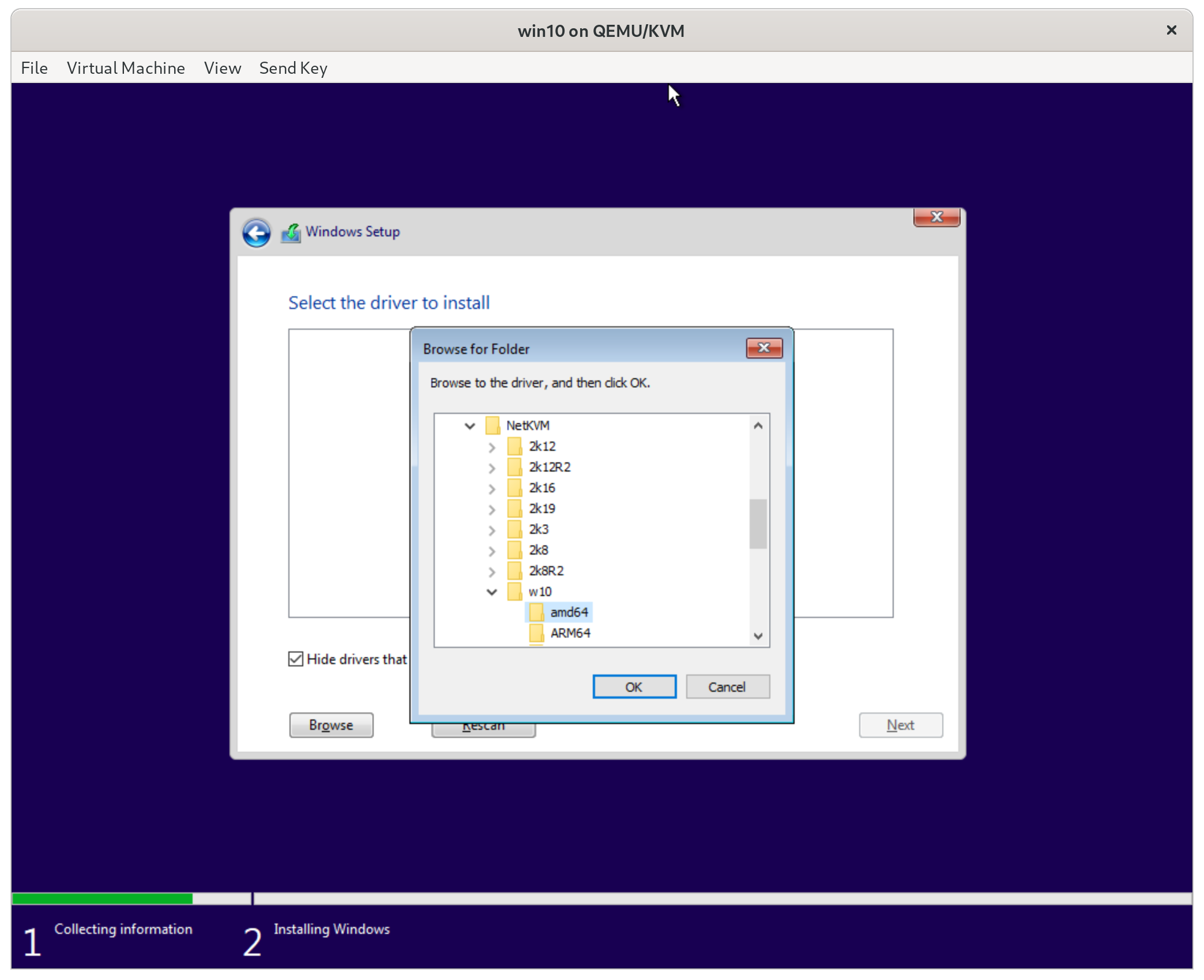1204x980 pixels.
Task: Collapse the w10 folder node
Action: 492,592
